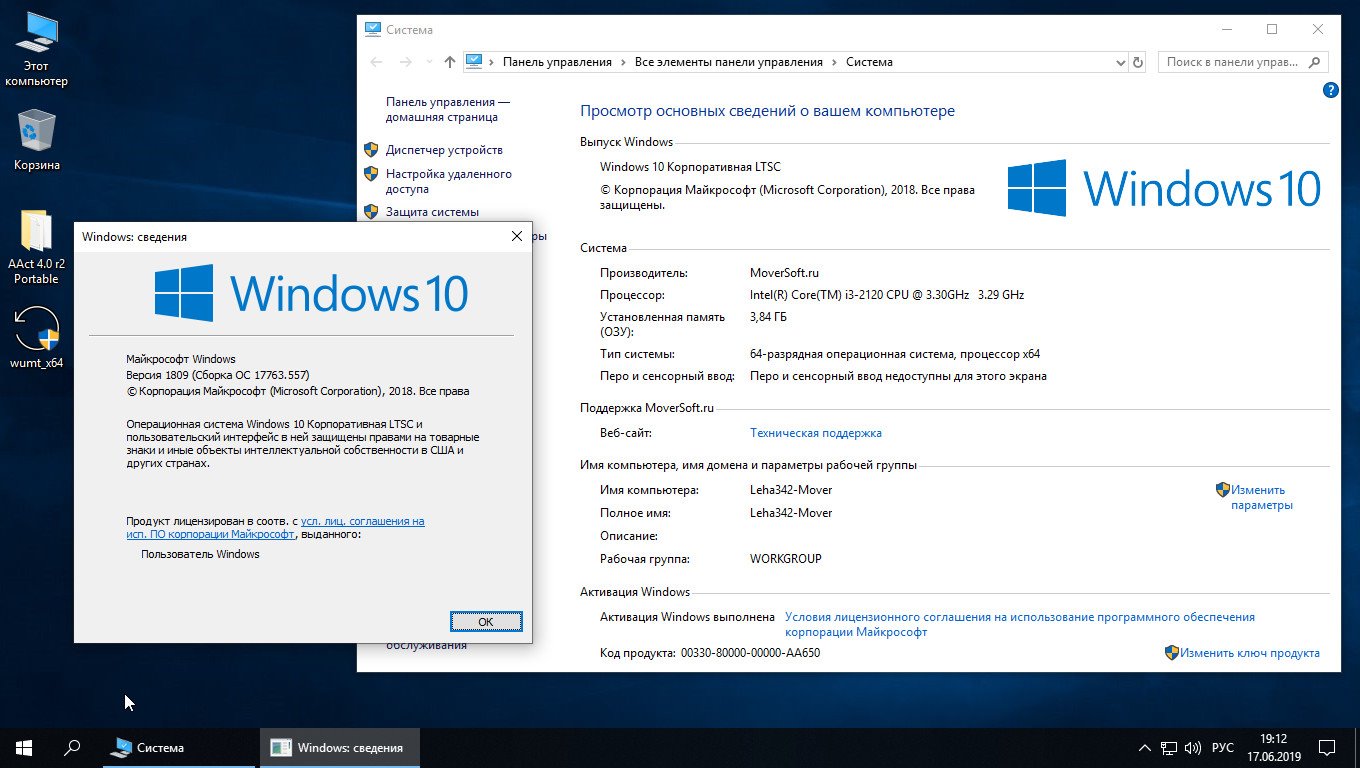Go back in the Система window

[376, 62]
